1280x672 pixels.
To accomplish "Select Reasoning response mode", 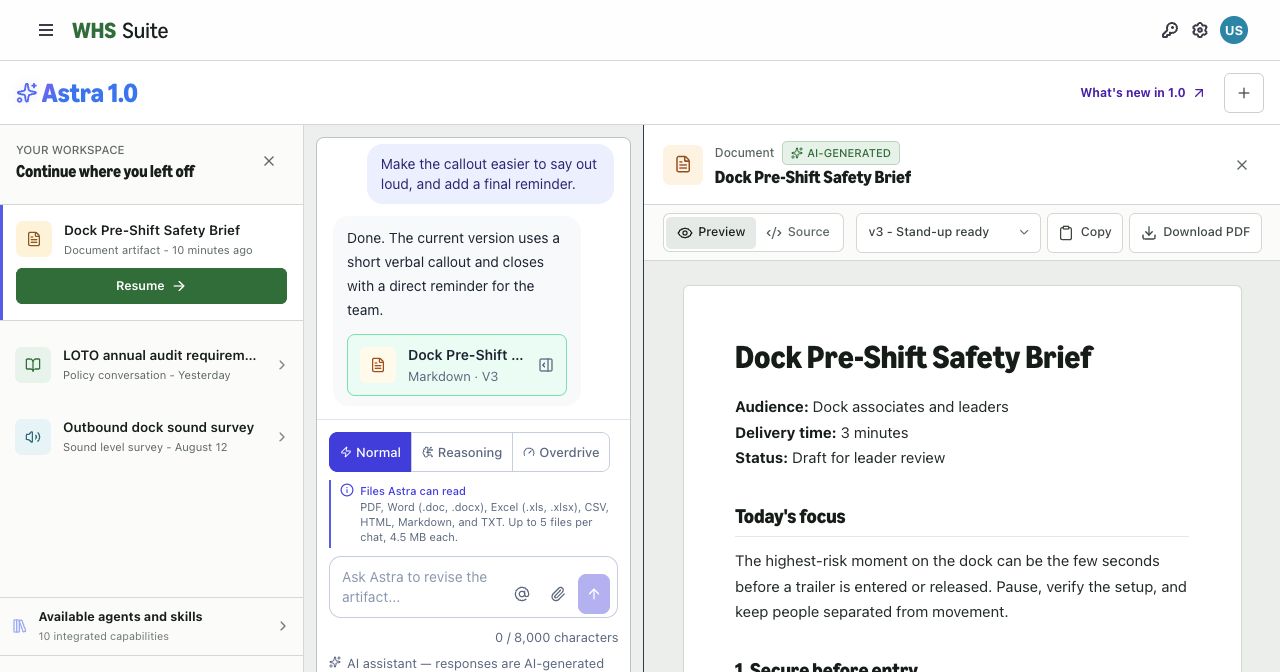I will pos(462,452).
